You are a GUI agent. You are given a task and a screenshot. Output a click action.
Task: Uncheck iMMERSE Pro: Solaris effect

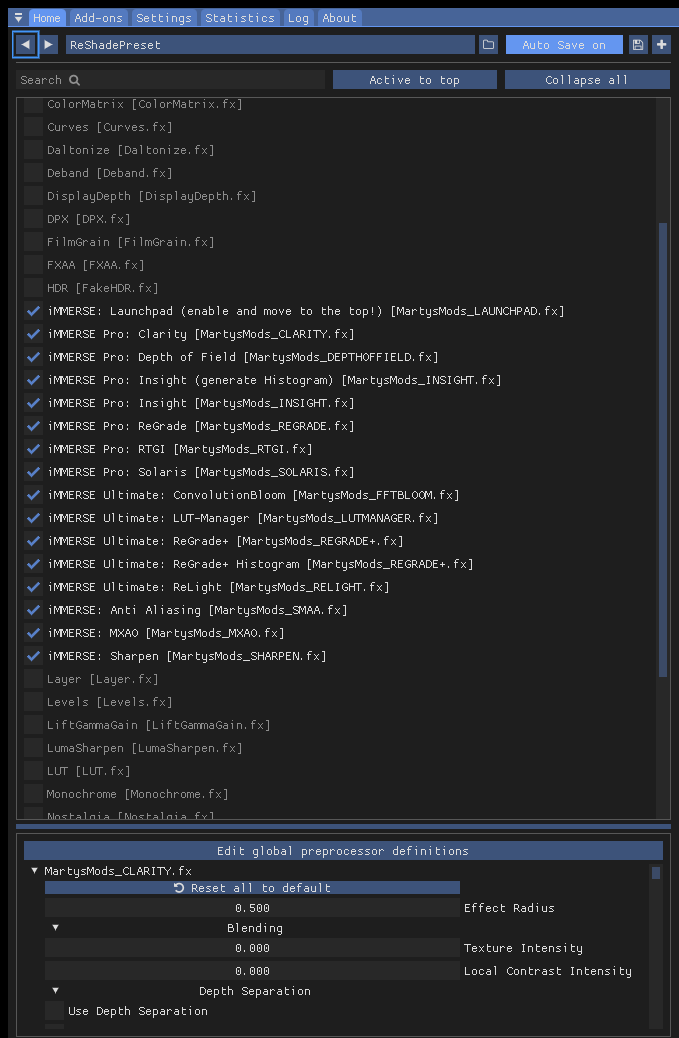(33, 472)
